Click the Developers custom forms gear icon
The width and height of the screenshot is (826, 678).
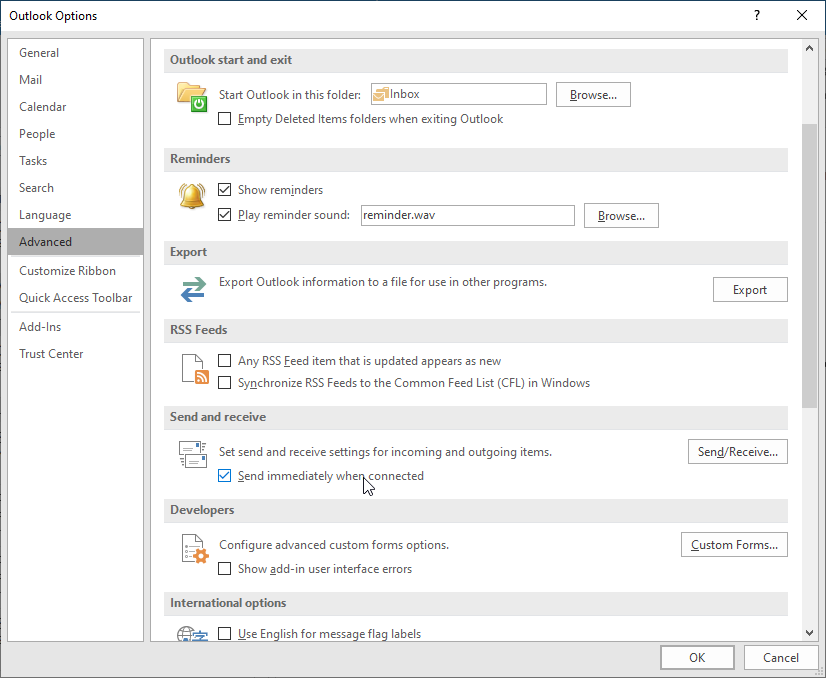tap(195, 549)
